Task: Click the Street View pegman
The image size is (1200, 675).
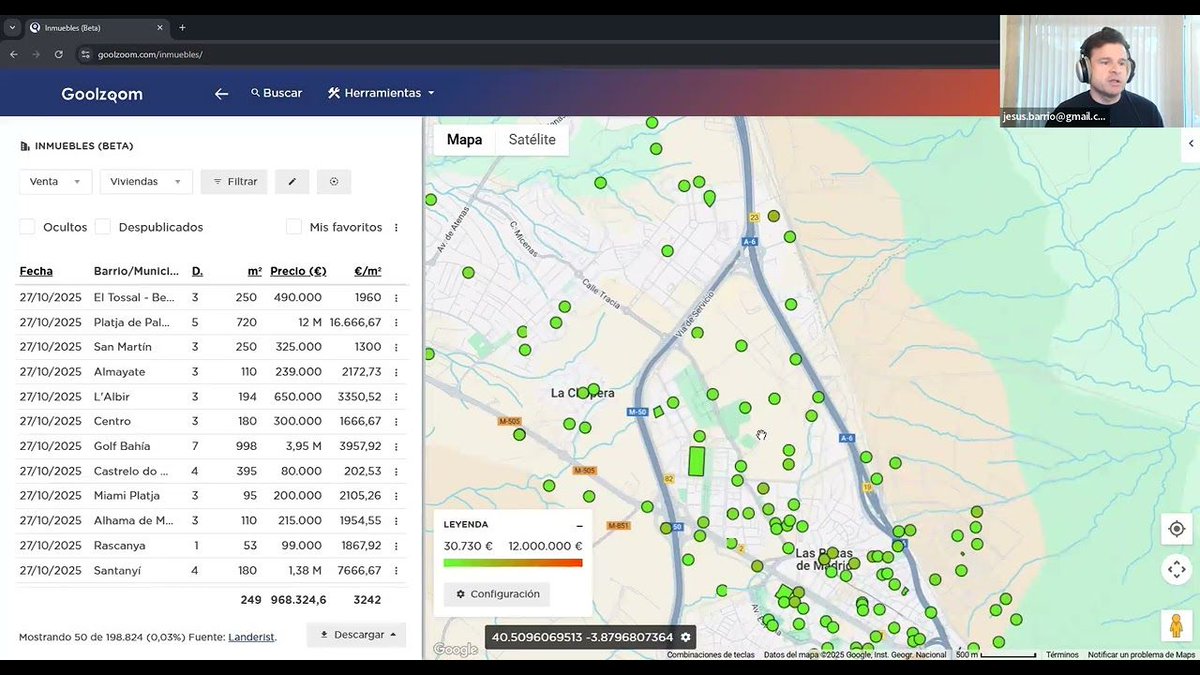Action: coord(1176,626)
